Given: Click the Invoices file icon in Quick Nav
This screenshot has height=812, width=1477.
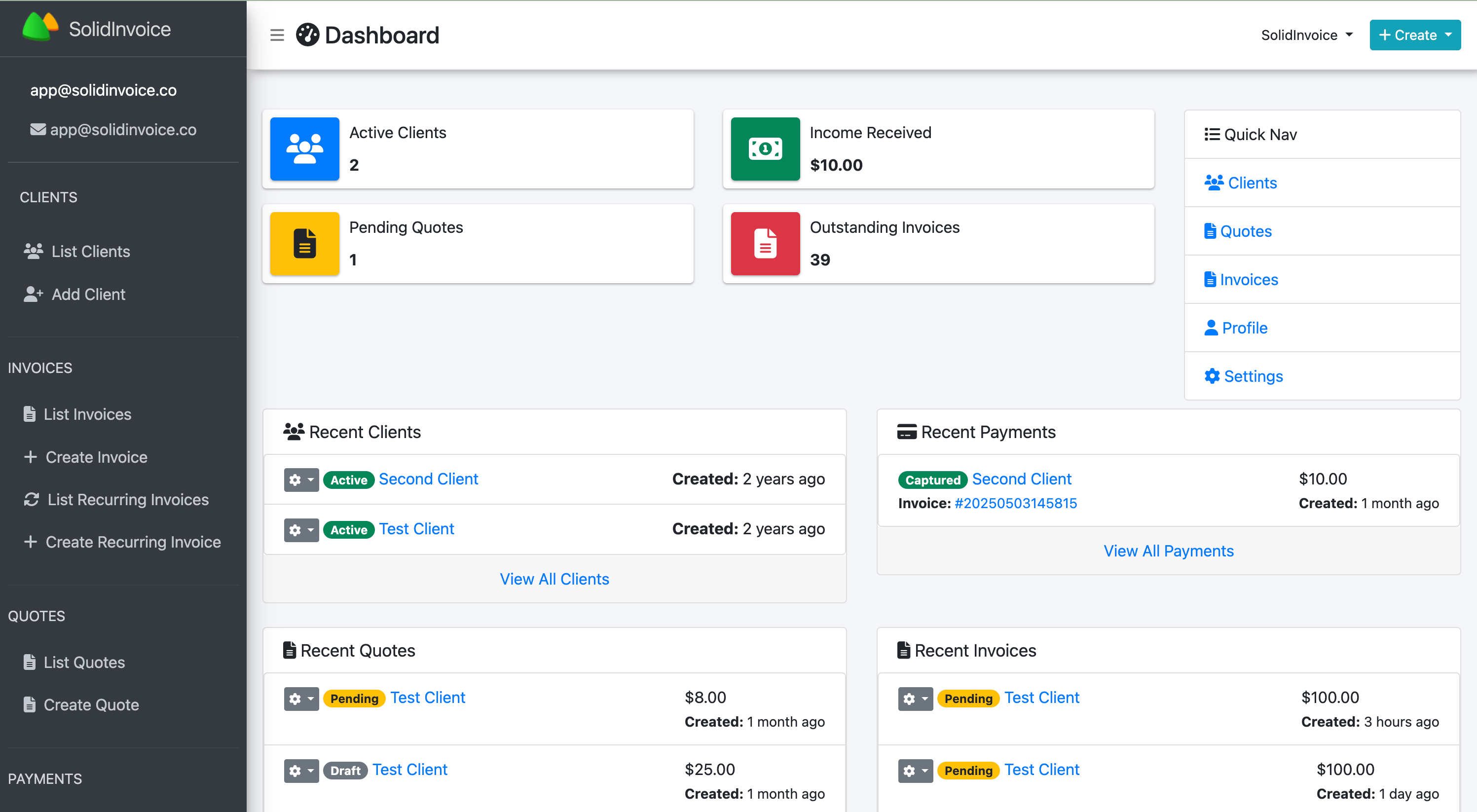Looking at the screenshot, I should point(1211,279).
